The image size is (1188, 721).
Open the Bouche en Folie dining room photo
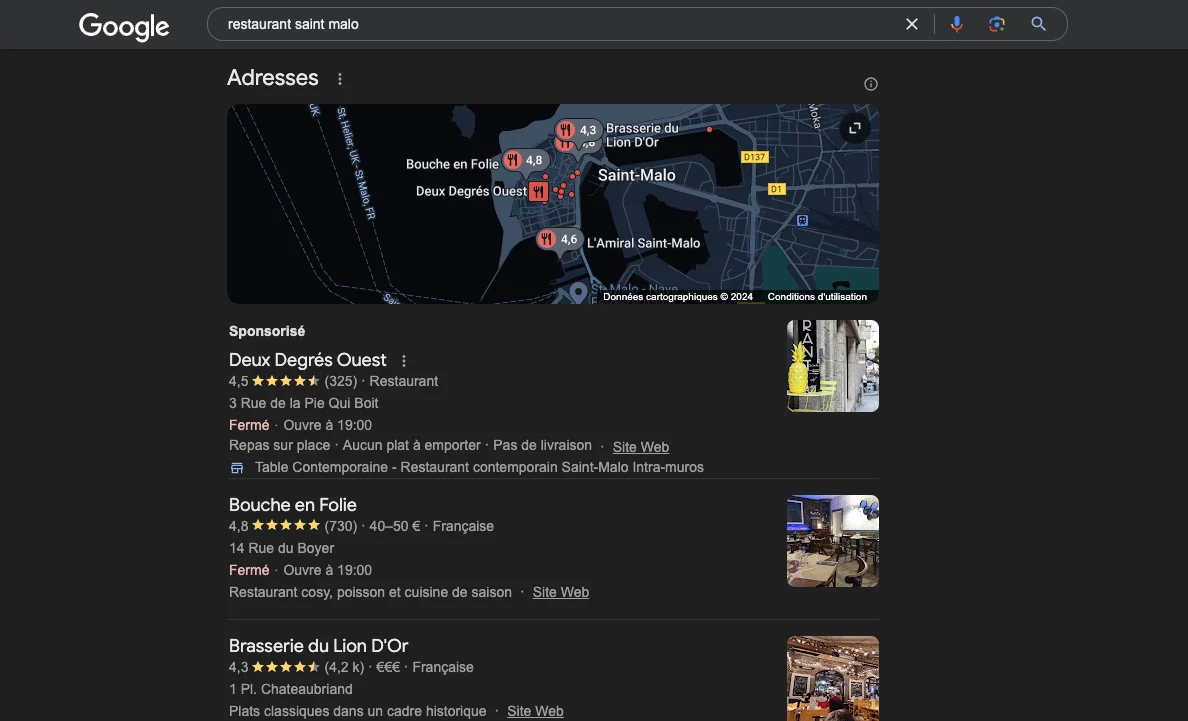tap(833, 541)
